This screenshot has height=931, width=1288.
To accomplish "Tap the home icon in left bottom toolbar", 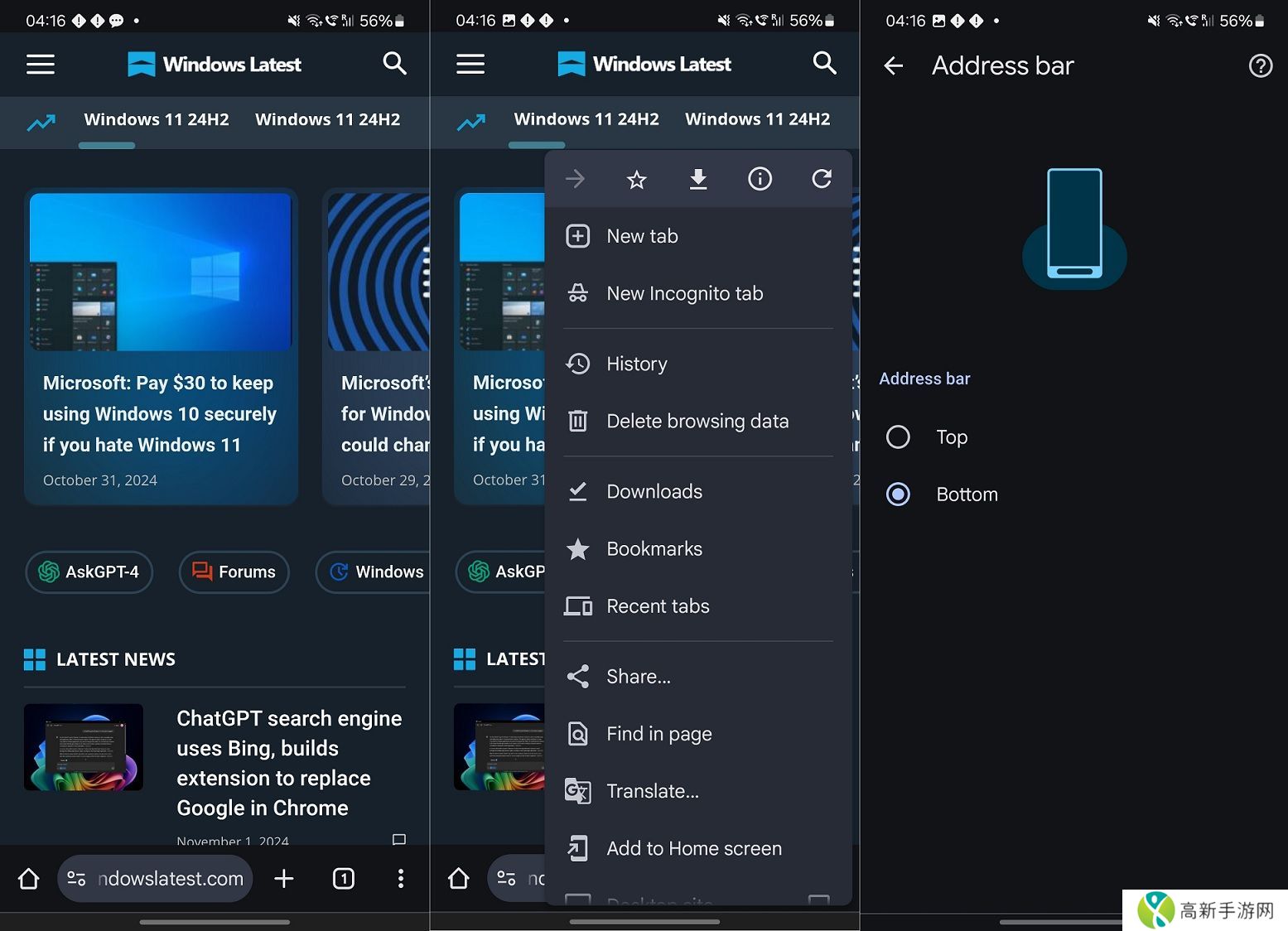I will pyautogui.click(x=29, y=878).
